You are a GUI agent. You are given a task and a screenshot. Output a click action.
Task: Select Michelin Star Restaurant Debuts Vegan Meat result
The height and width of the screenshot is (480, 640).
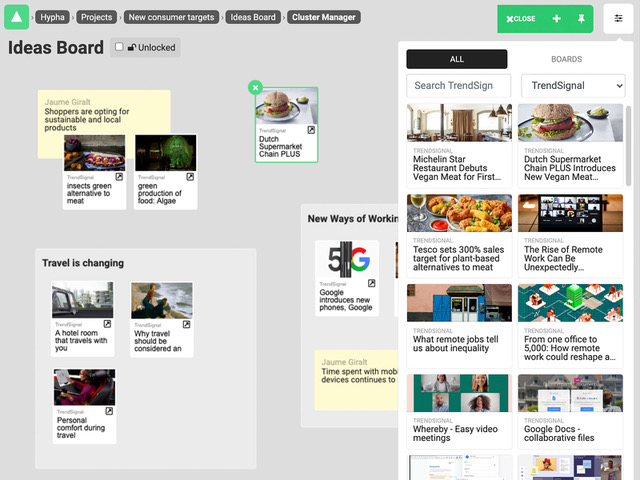(459, 146)
